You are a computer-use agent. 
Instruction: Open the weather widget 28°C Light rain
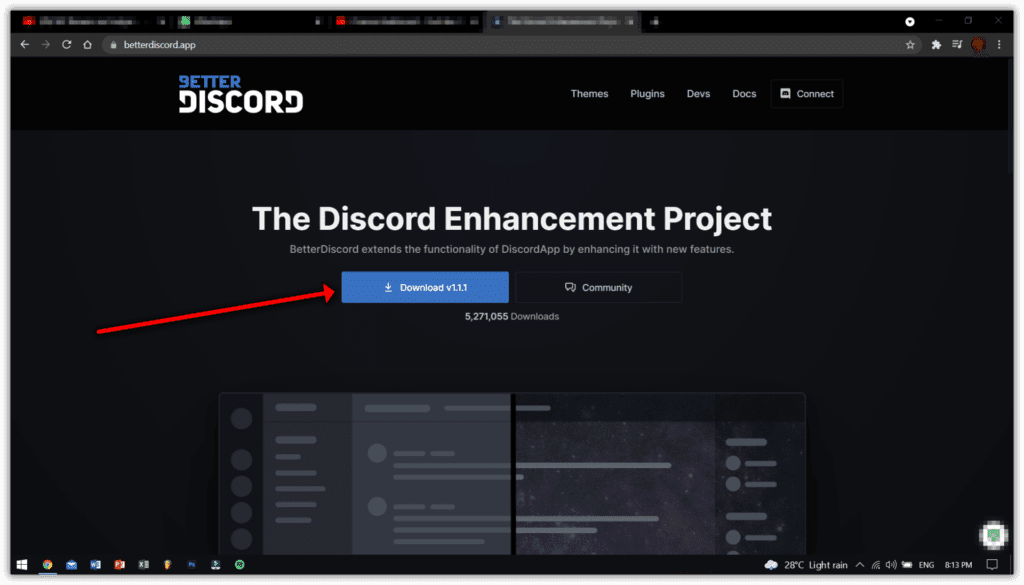pos(806,565)
